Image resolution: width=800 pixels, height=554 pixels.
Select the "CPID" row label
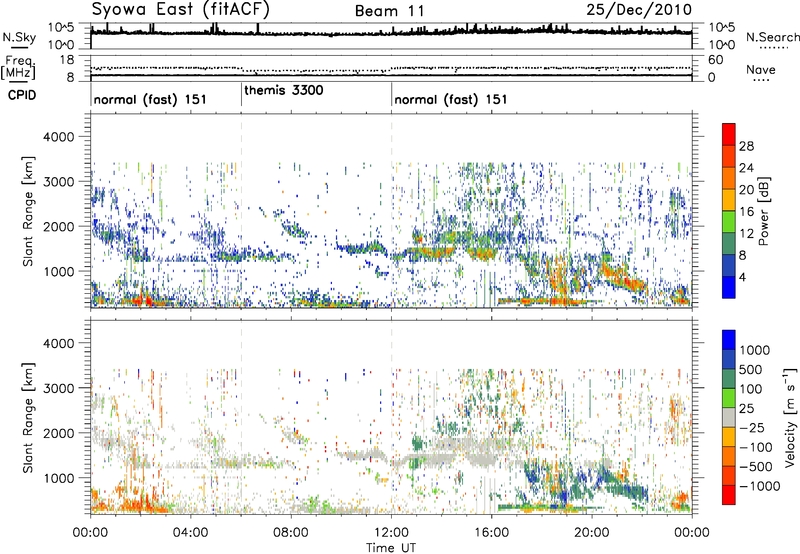point(22,95)
